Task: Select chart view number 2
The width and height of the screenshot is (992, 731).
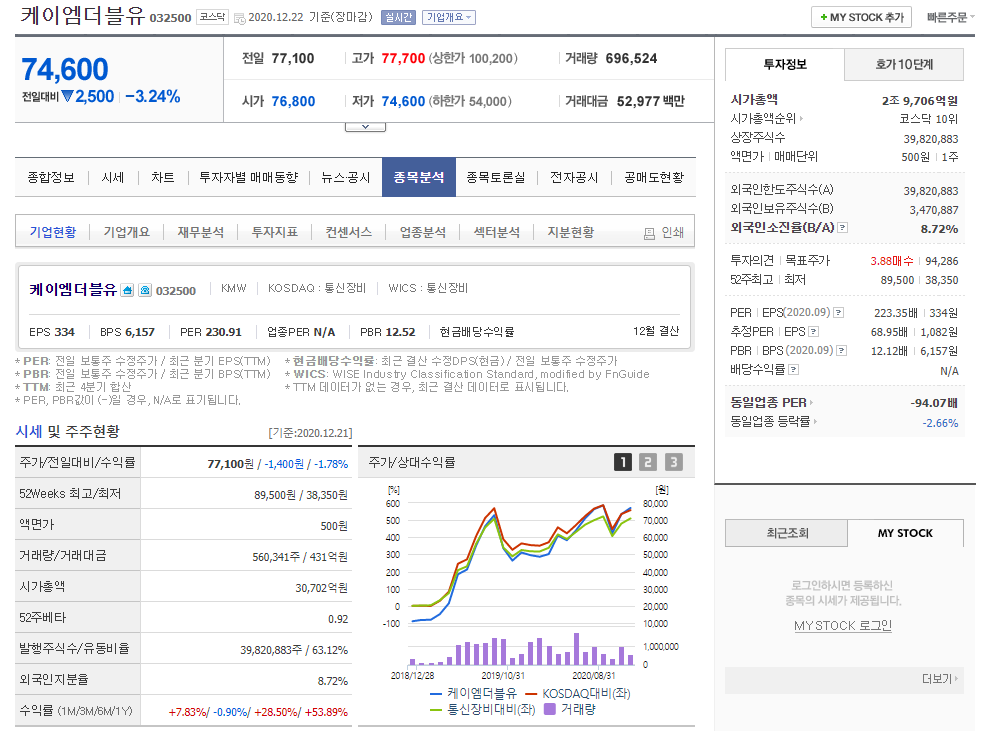Action: 648,462
